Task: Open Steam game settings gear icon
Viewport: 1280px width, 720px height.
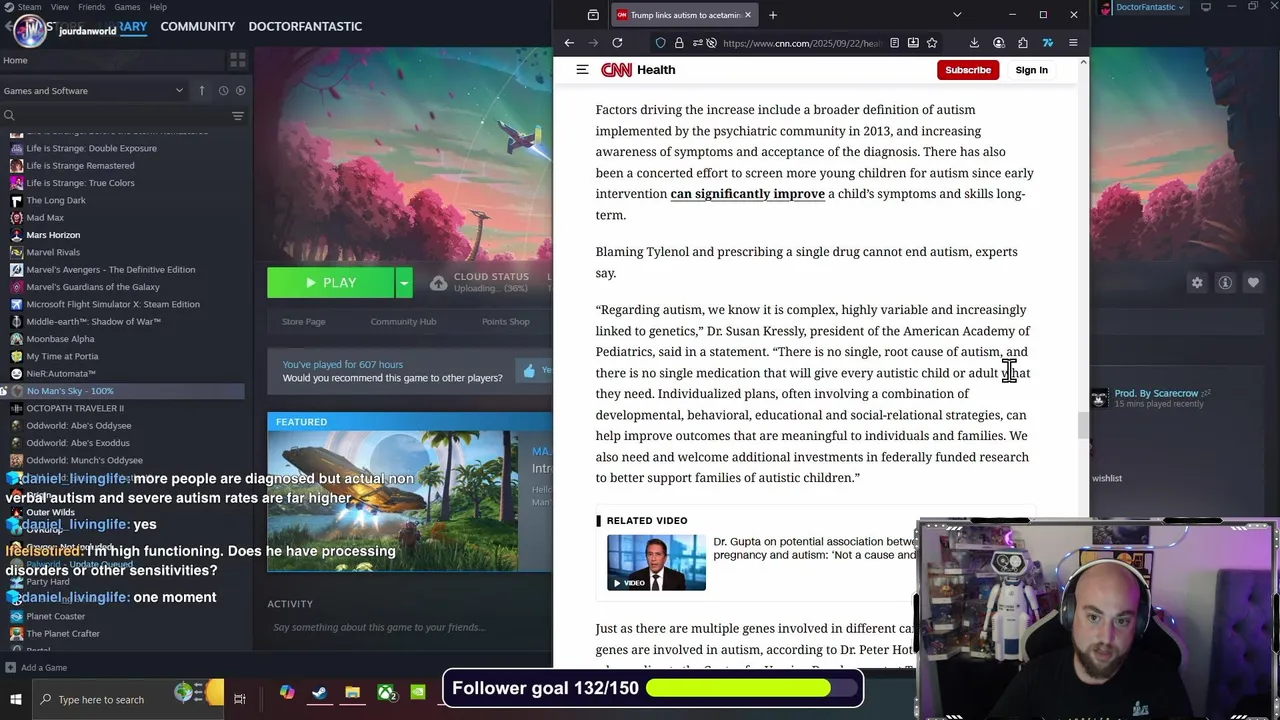Action: (1197, 283)
